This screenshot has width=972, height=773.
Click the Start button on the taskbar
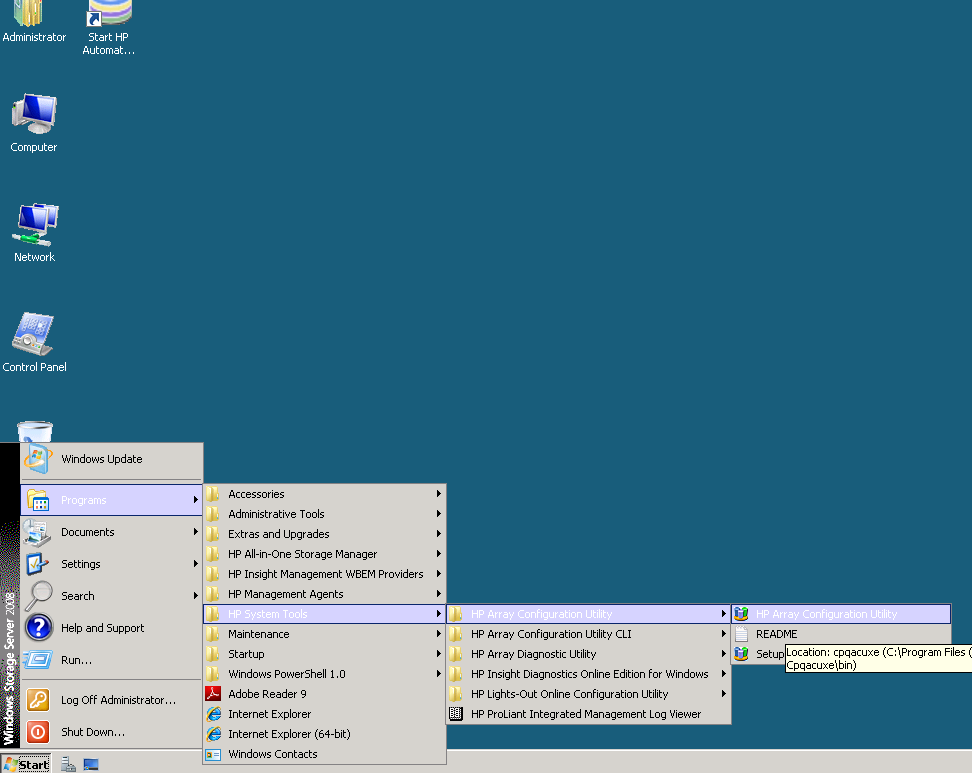[x=26, y=764]
